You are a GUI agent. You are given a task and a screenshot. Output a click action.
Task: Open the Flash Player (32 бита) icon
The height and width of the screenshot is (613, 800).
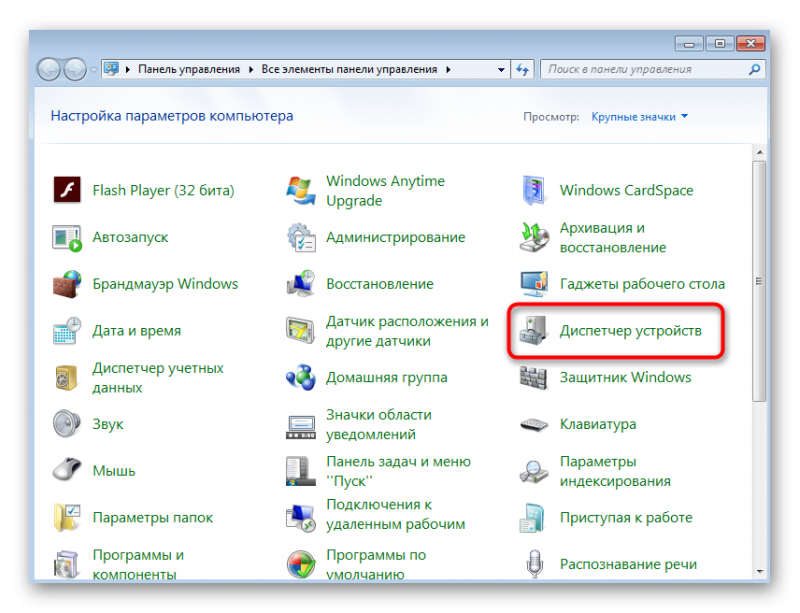[67, 190]
